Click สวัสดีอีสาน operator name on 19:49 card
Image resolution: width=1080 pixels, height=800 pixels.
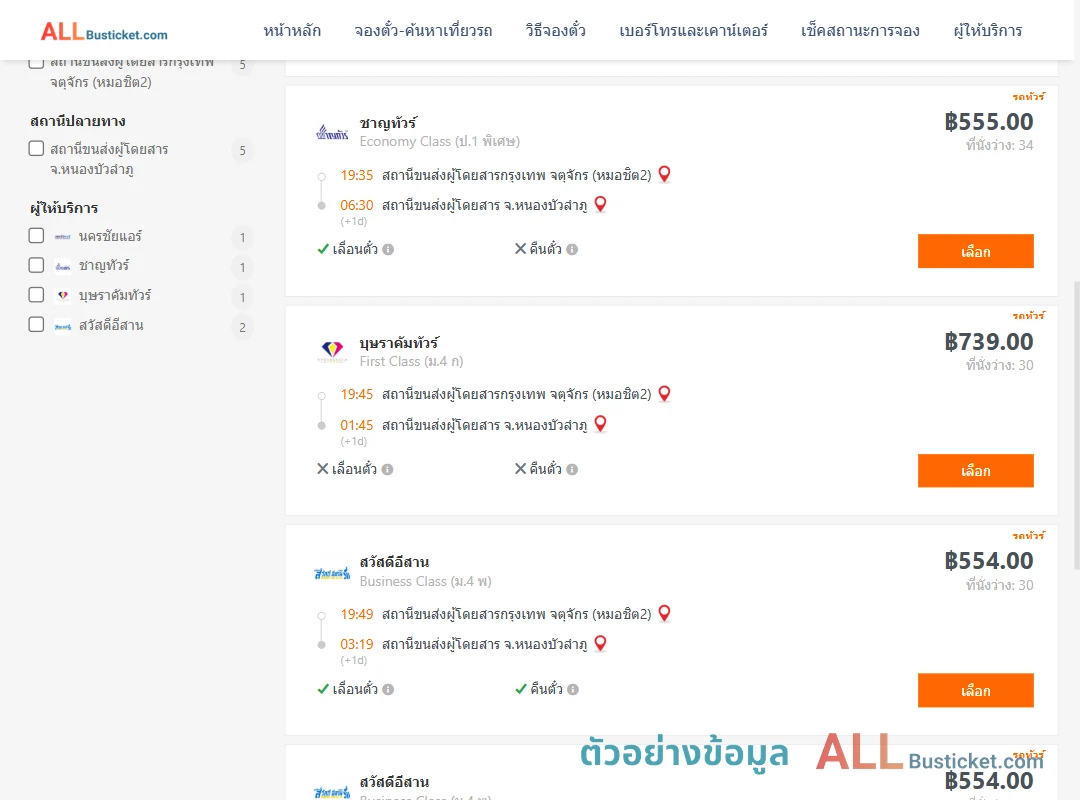(394, 562)
